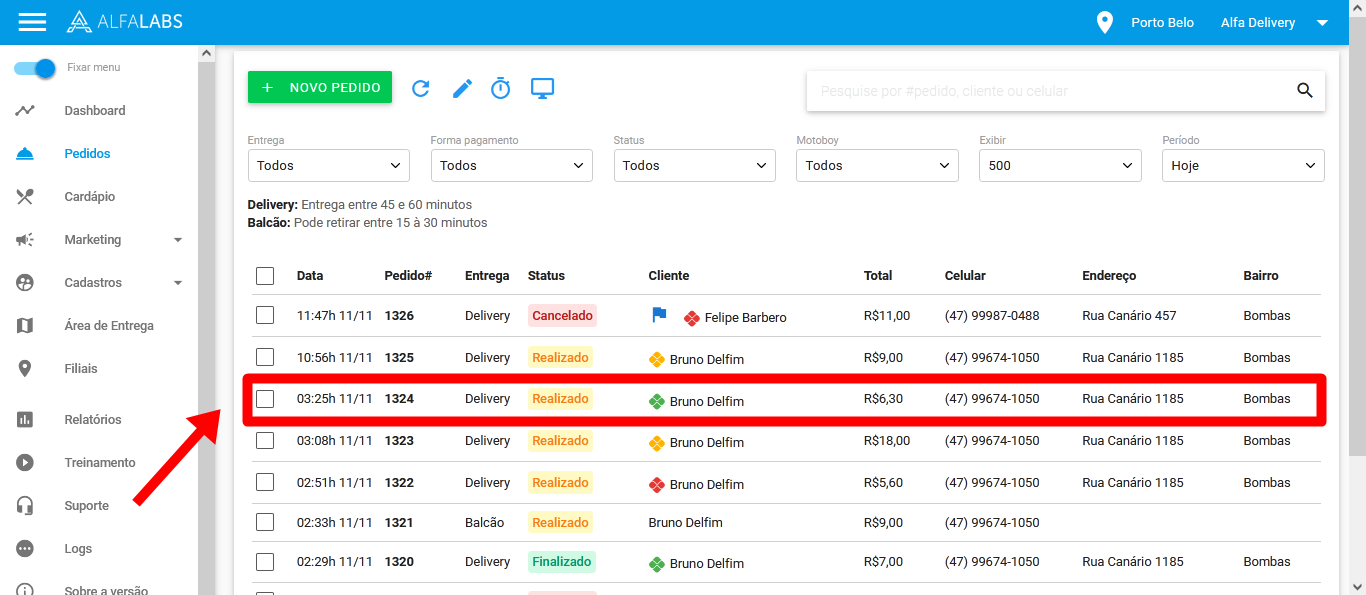Toggle the Fixar menu switch
The height and width of the screenshot is (595, 1366).
[36, 68]
